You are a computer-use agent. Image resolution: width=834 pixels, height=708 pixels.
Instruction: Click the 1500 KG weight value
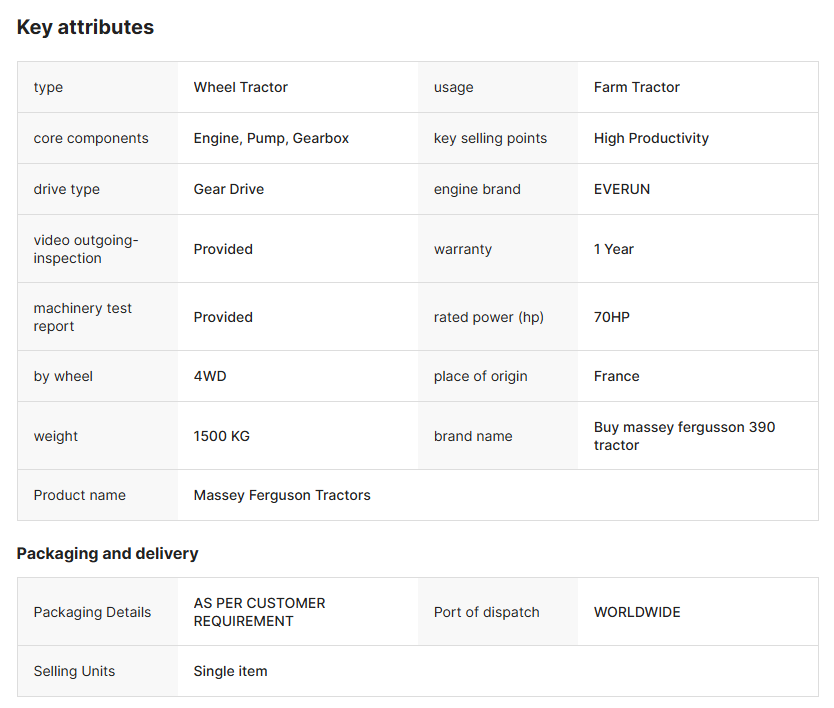(221, 436)
